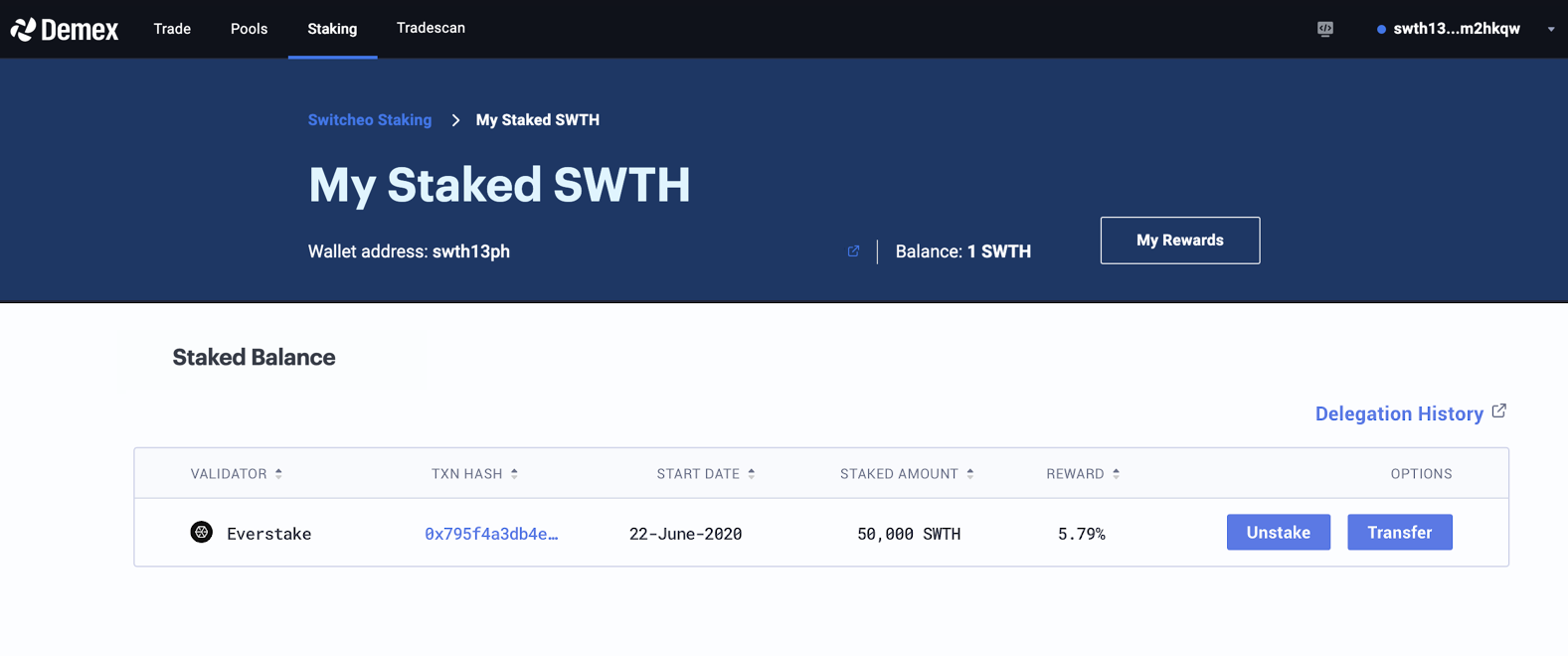Screen dimensions: 1568x656
Task: Click the Demex logo
Action: click(65, 29)
